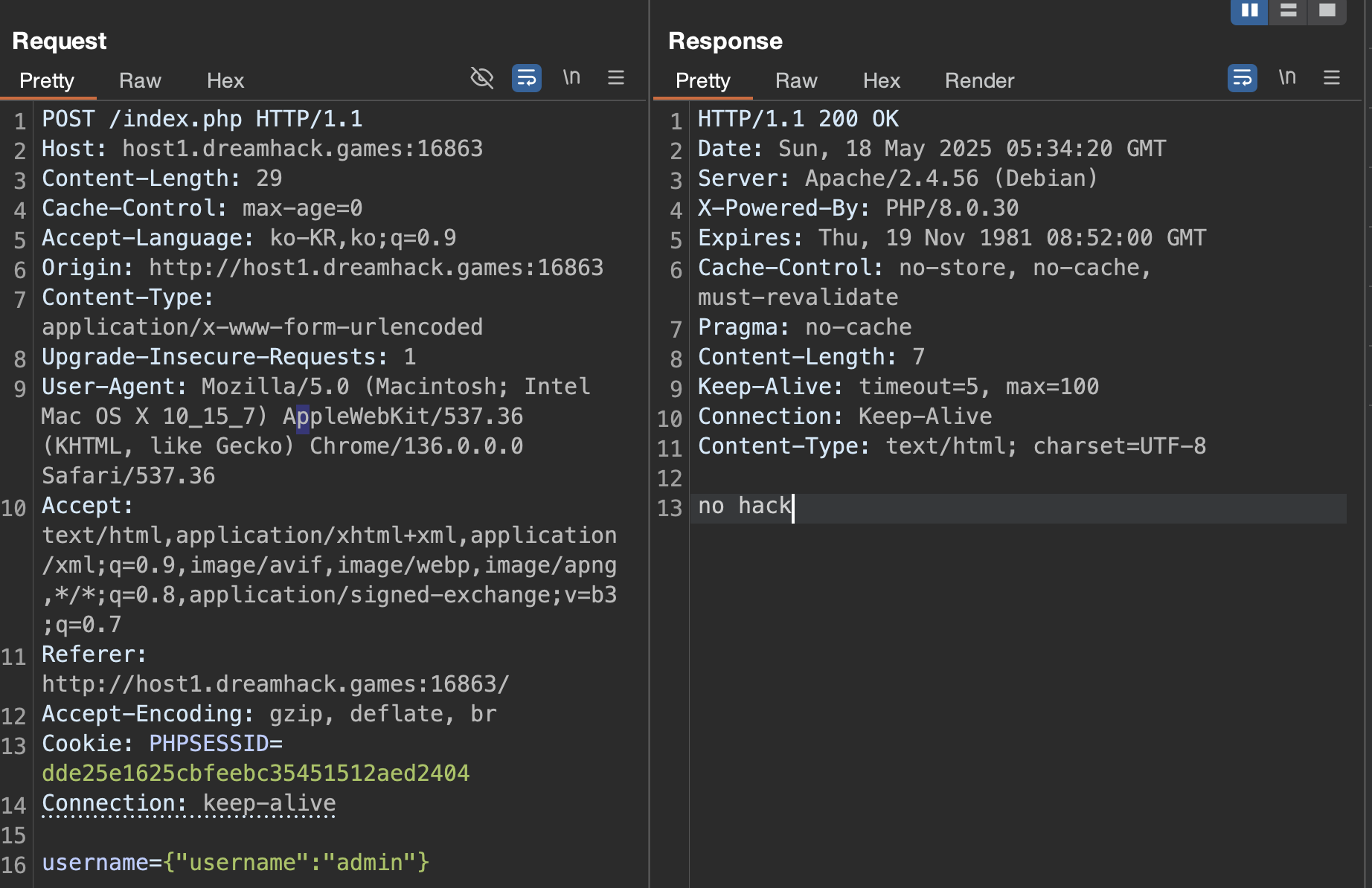
Task: Click the Expires response header
Action: pyautogui.click(x=952, y=238)
